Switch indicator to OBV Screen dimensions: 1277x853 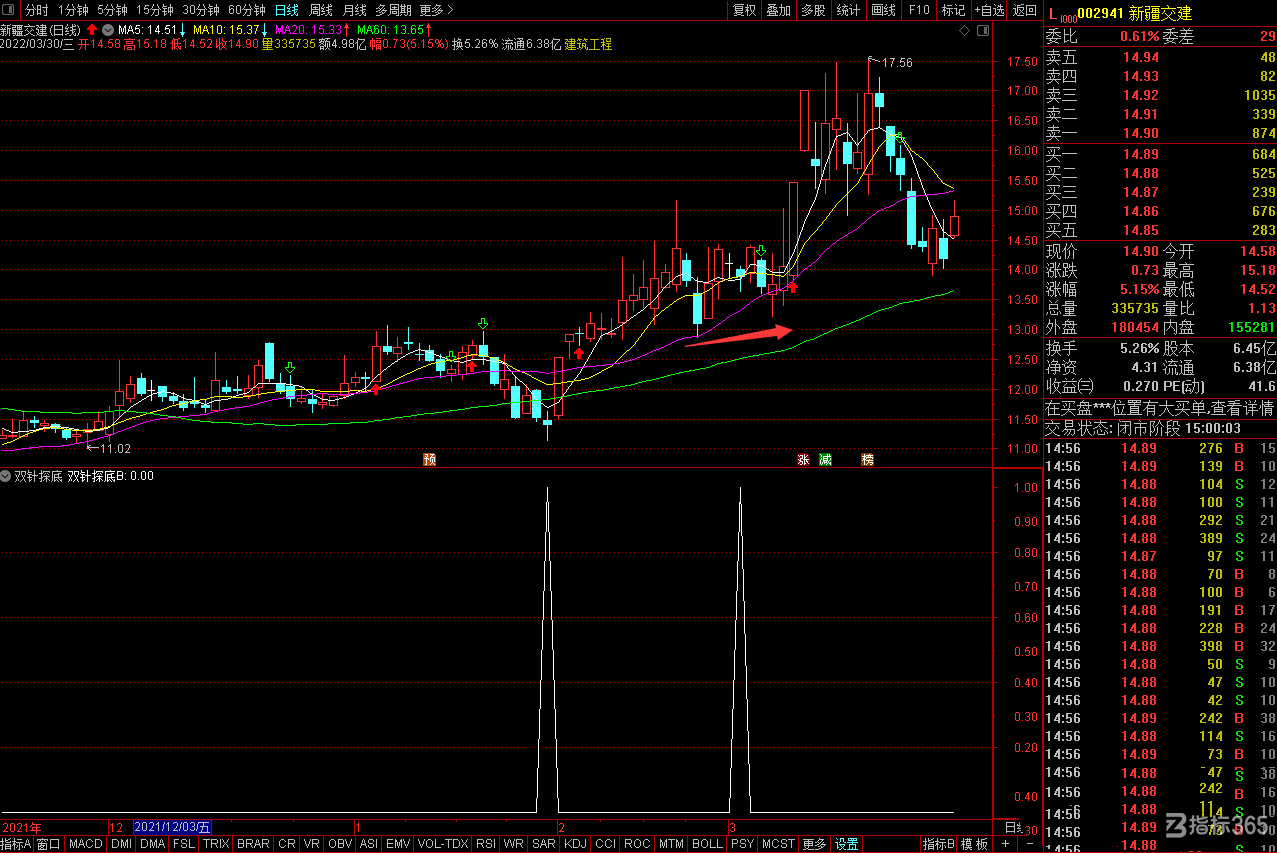click(340, 844)
